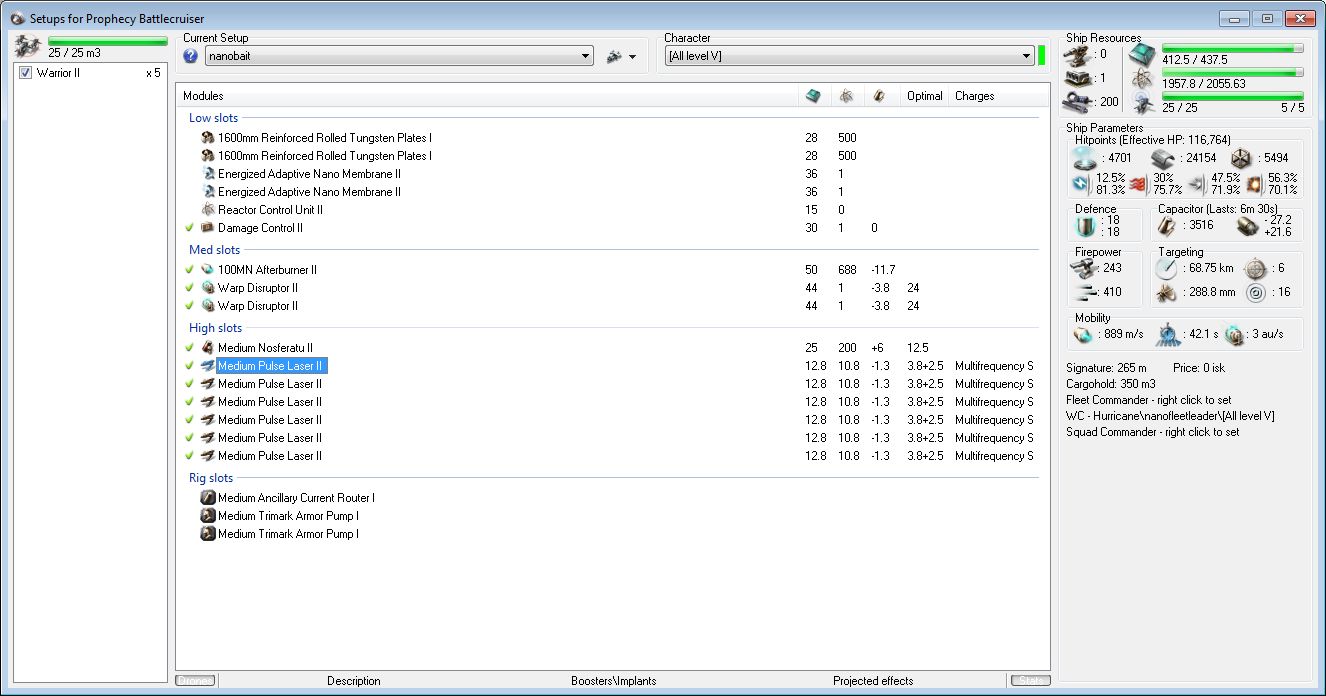
Task: Click the capacitor recharge icon showing -27.2
Action: 1248,226
